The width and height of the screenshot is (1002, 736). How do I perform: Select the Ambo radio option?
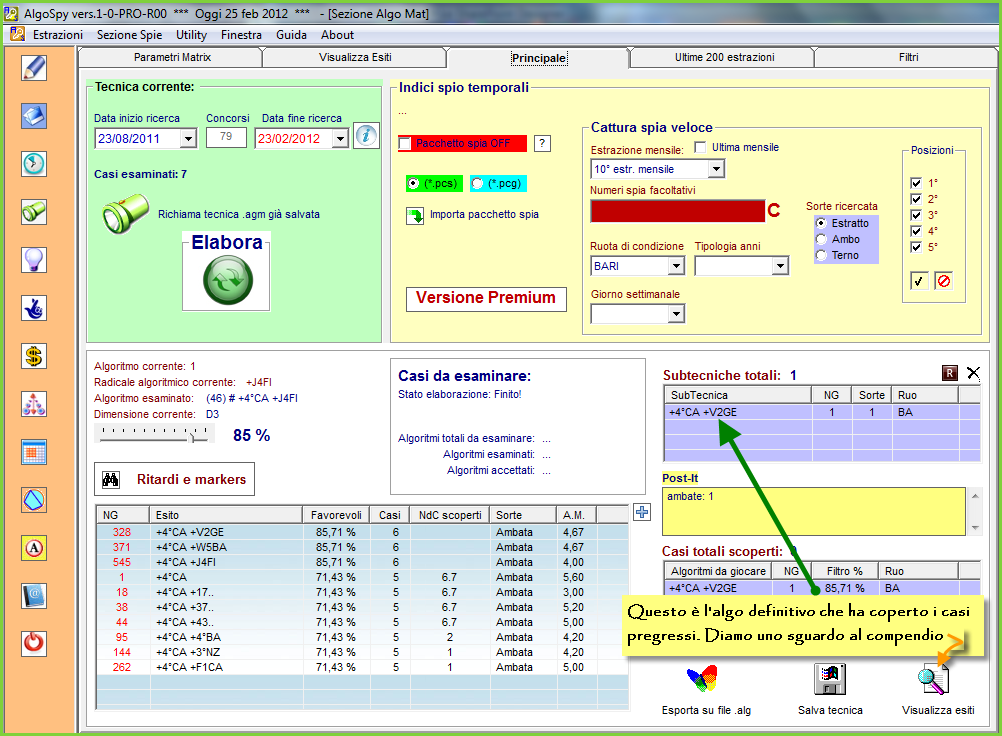click(822, 239)
